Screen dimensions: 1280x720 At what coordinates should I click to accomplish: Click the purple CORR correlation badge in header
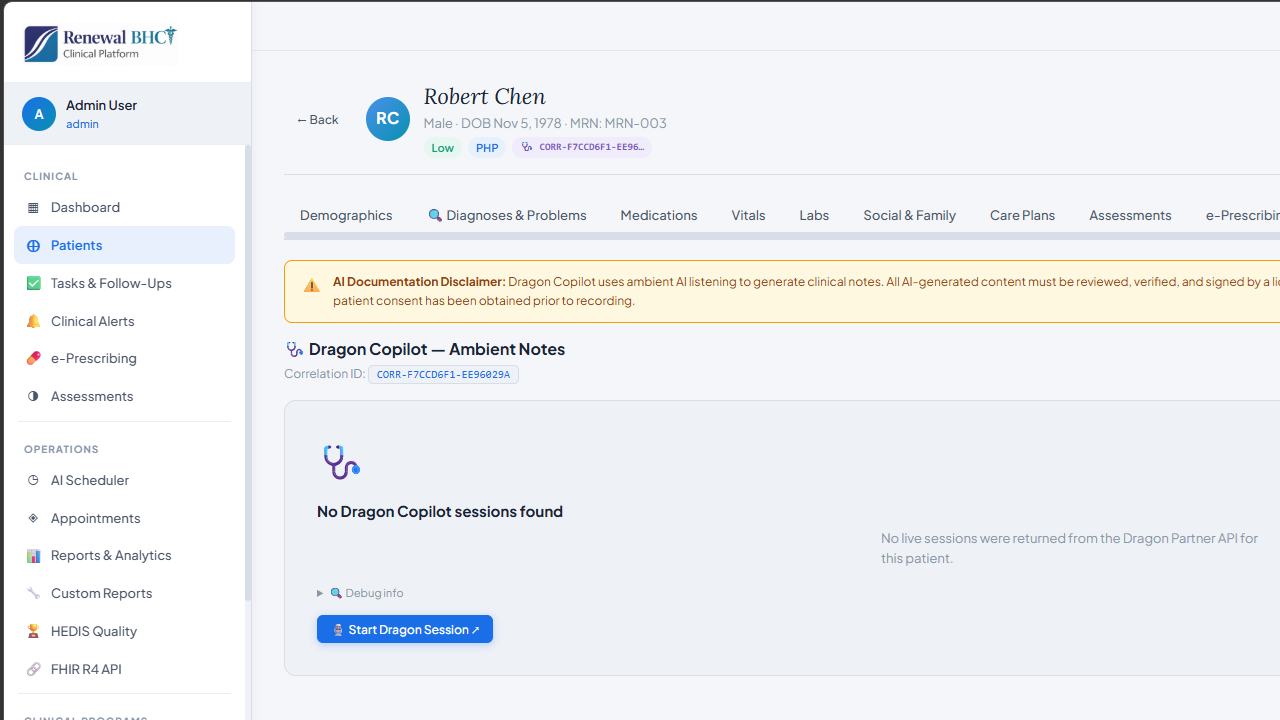582,147
